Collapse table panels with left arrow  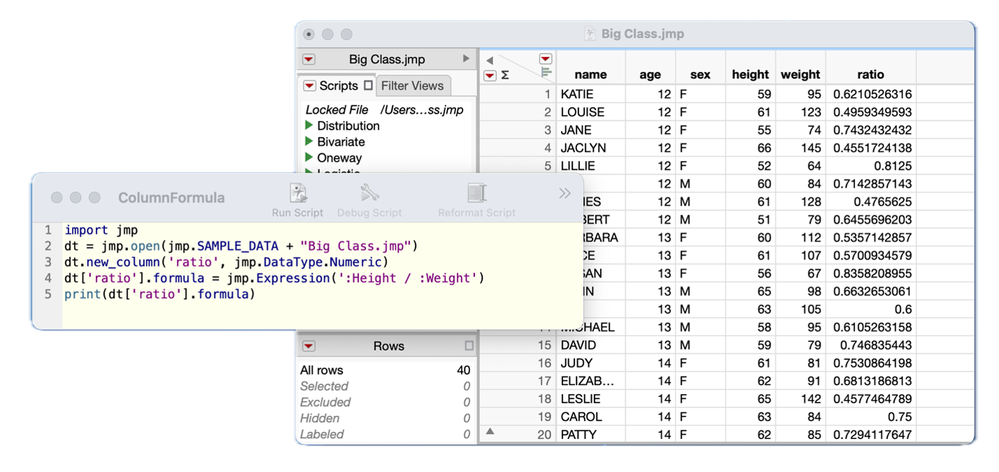coord(489,61)
